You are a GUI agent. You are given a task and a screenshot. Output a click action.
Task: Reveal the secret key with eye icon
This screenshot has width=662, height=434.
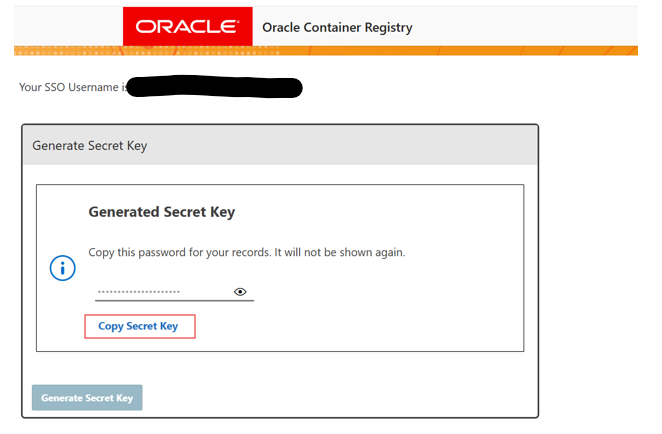point(240,292)
